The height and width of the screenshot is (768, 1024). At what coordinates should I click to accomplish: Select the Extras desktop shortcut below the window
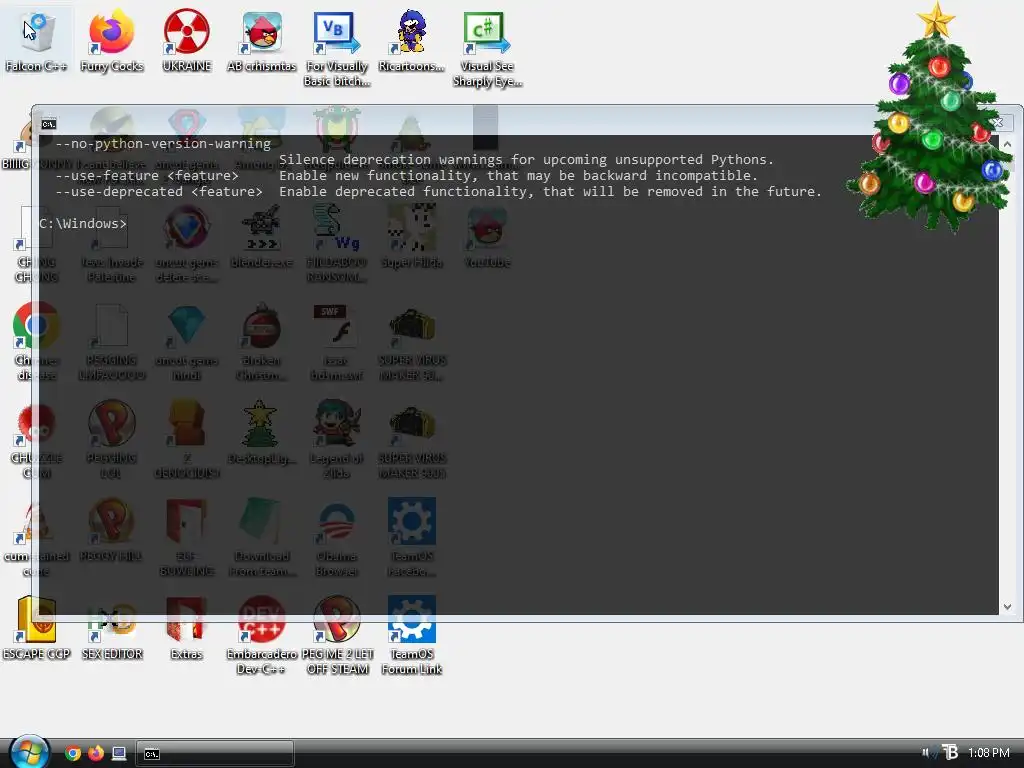coord(187,628)
